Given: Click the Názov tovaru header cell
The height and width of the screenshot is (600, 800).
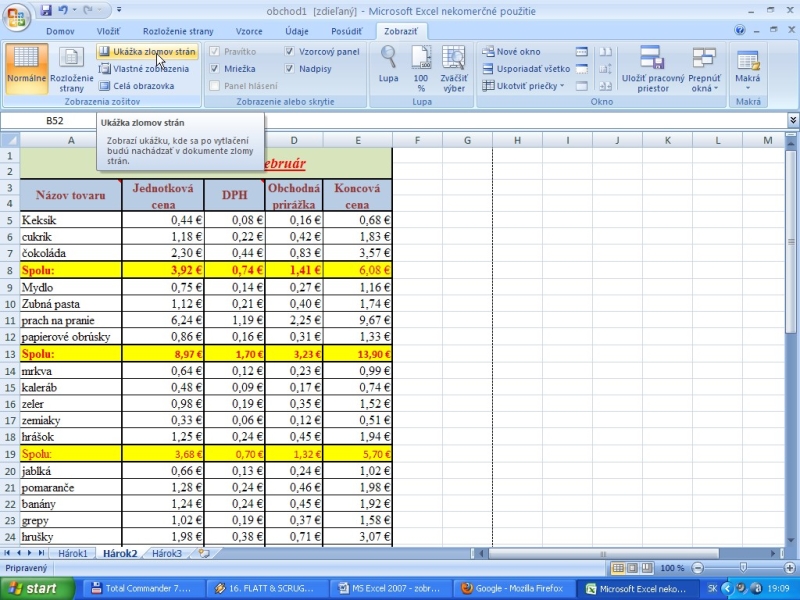Looking at the screenshot, I should pos(71,195).
